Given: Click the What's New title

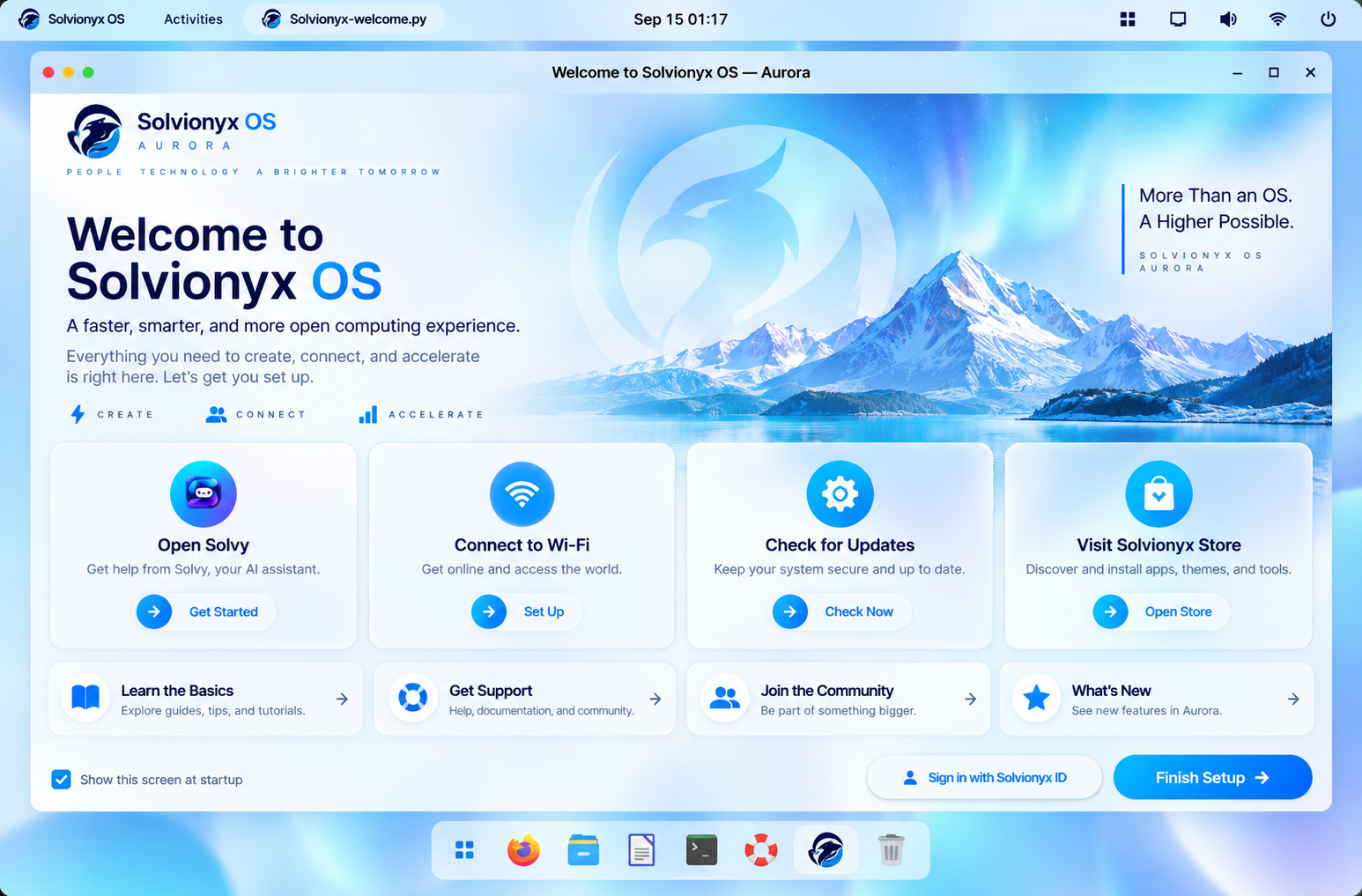Looking at the screenshot, I should click(x=1112, y=691).
